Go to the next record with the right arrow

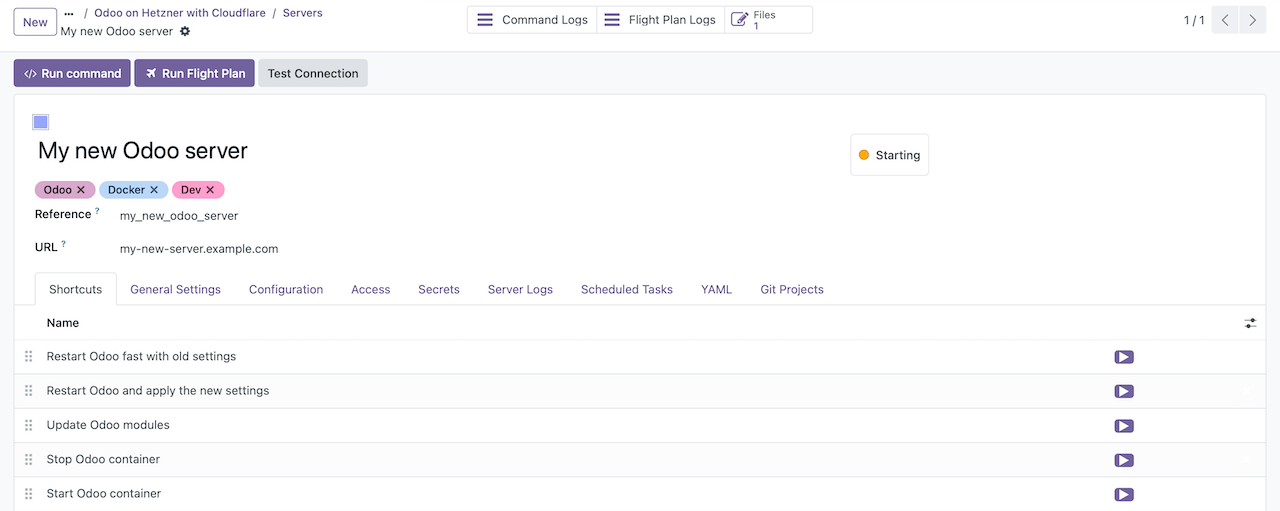(x=1253, y=20)
